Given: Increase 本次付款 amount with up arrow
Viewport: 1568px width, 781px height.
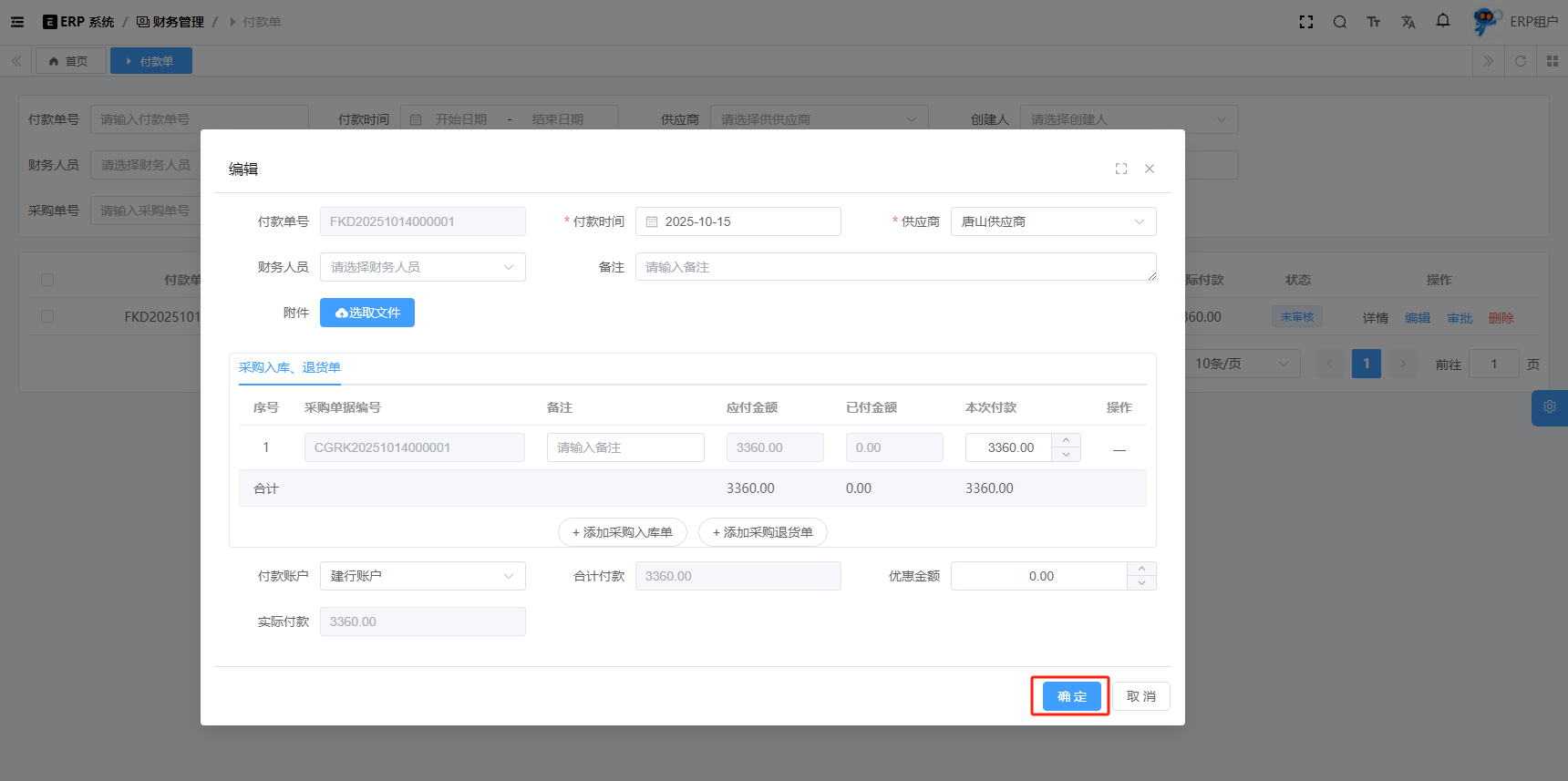Looking at the screenshot, I should click(1066, 440).
